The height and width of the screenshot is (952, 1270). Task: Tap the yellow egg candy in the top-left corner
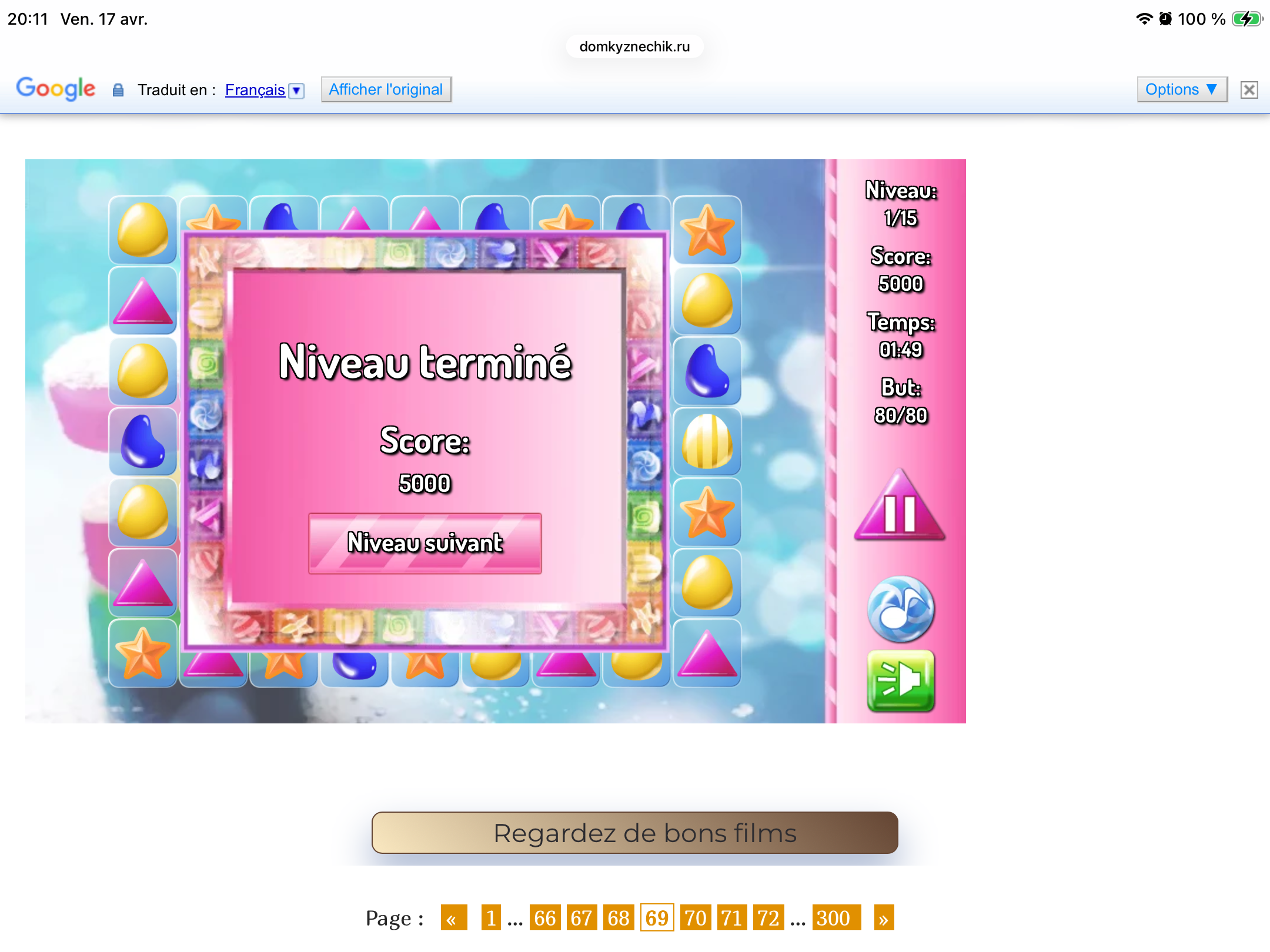143,230
